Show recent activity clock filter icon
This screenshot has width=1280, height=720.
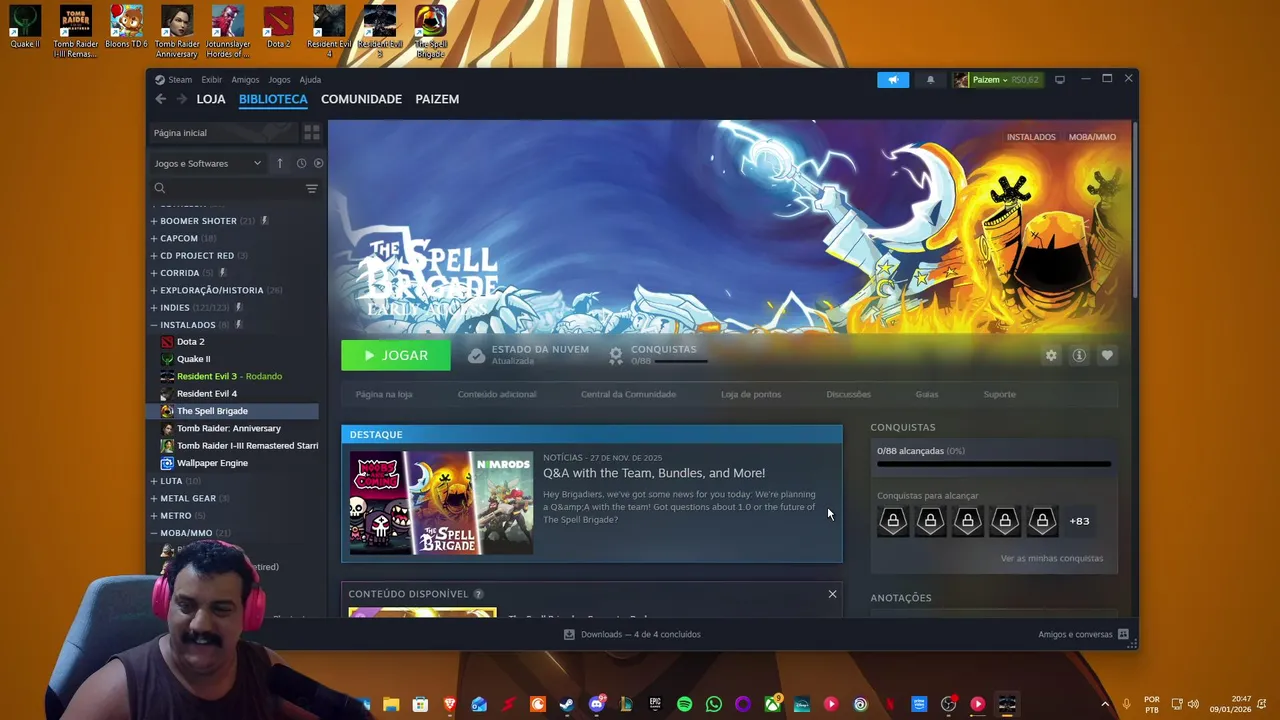point(301,163)
